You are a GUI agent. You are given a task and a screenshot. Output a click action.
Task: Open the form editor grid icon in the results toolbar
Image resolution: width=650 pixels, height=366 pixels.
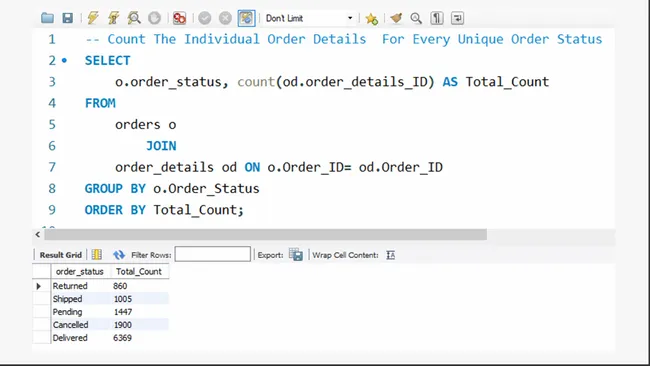tap(97, 255)
